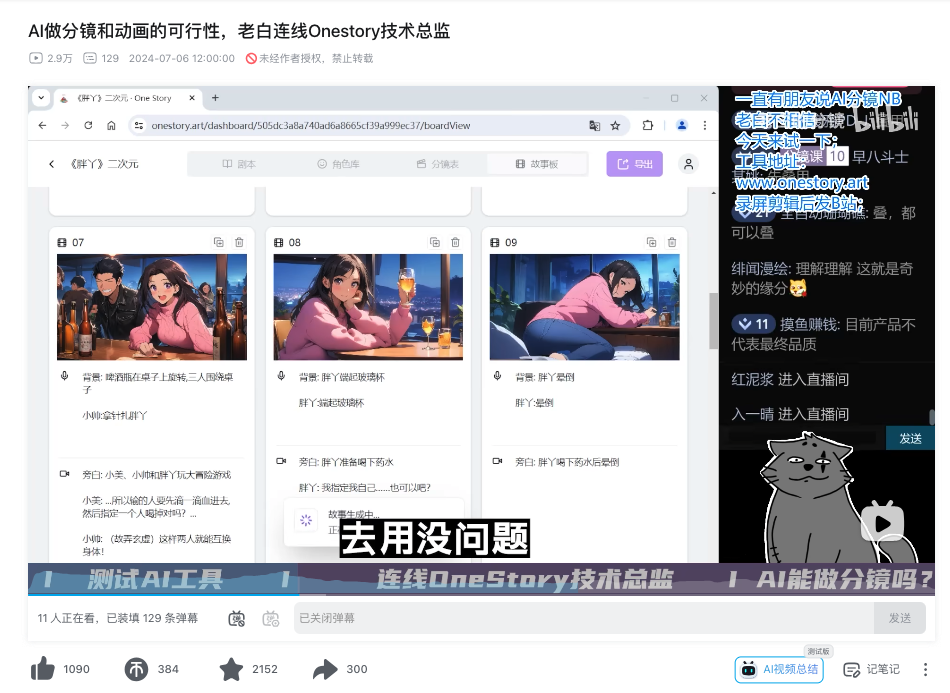Copy storyboard panel 09
The width and height of the screenshot is (950, 693).
(651, 242)
